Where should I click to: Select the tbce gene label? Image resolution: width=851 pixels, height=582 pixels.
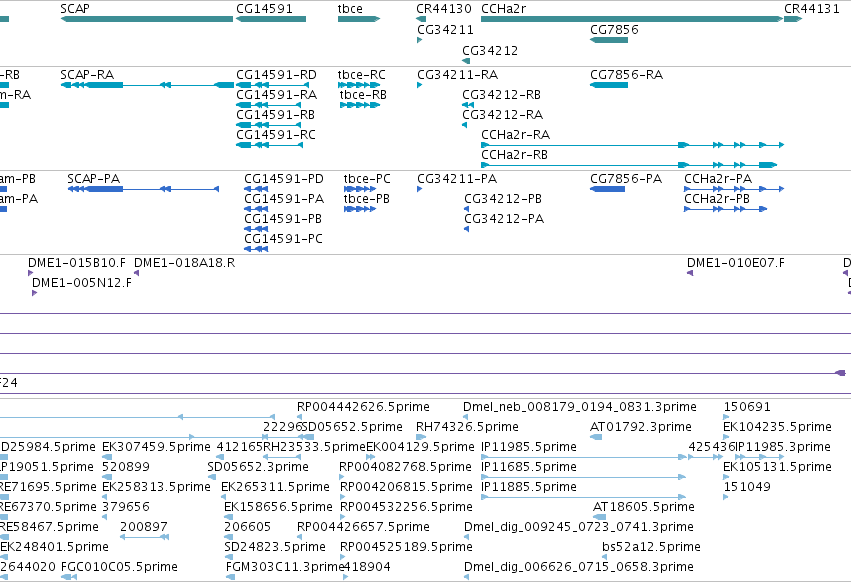(x=350, y=9)
